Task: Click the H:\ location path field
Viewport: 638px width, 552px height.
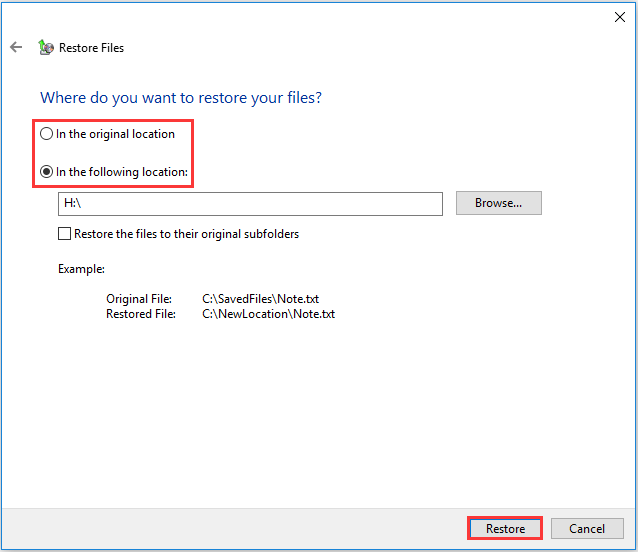Action: pyautogui.click(x=250, y=204)
